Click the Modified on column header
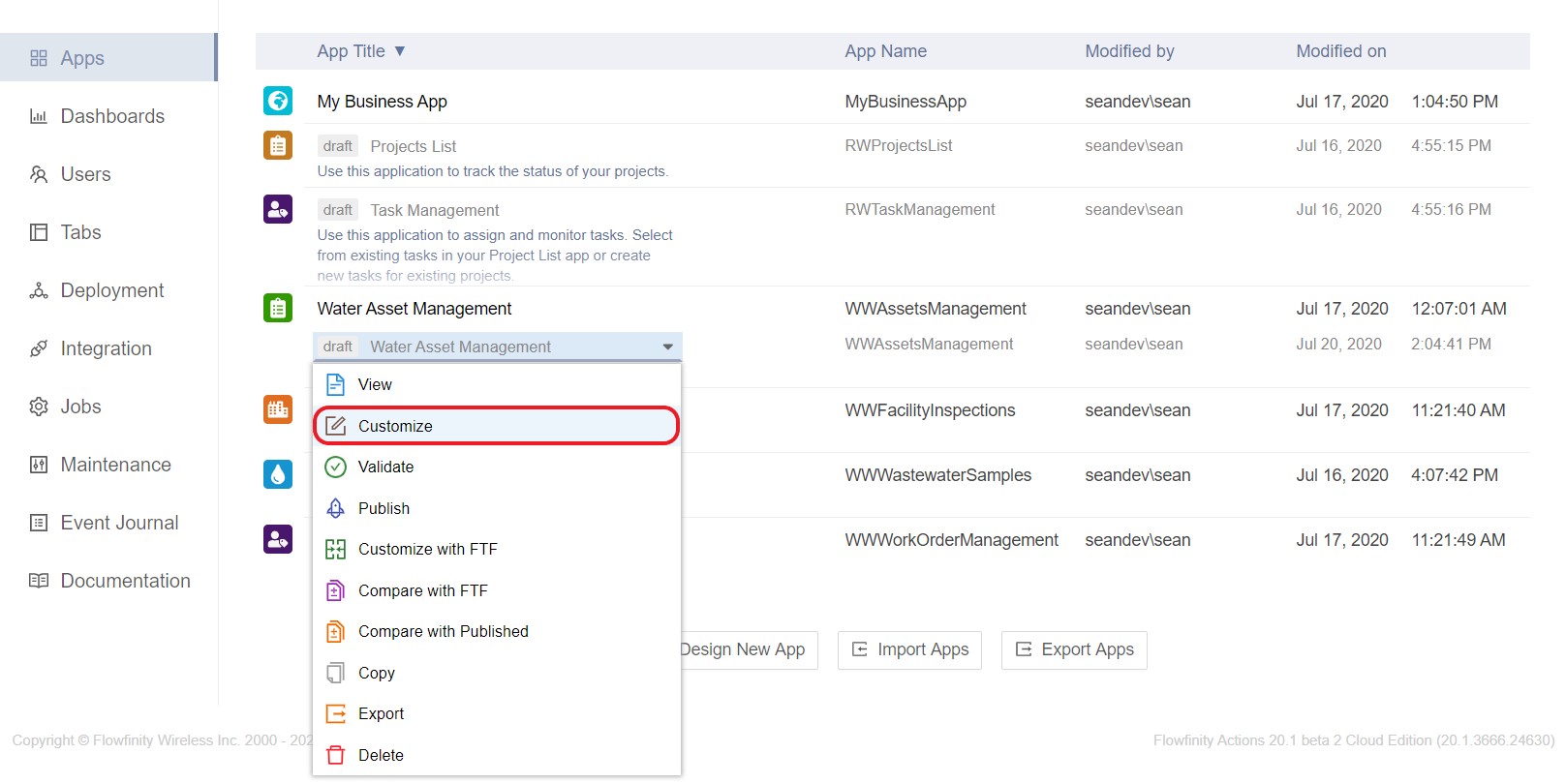Image resolution: width=1566 pixels, height=784 pixels. [x=1340, y=51]
